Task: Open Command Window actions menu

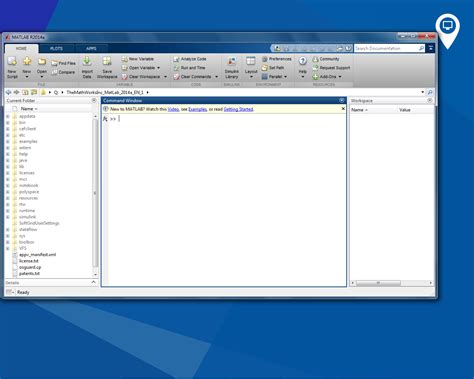Action: [x=342, y=100]
